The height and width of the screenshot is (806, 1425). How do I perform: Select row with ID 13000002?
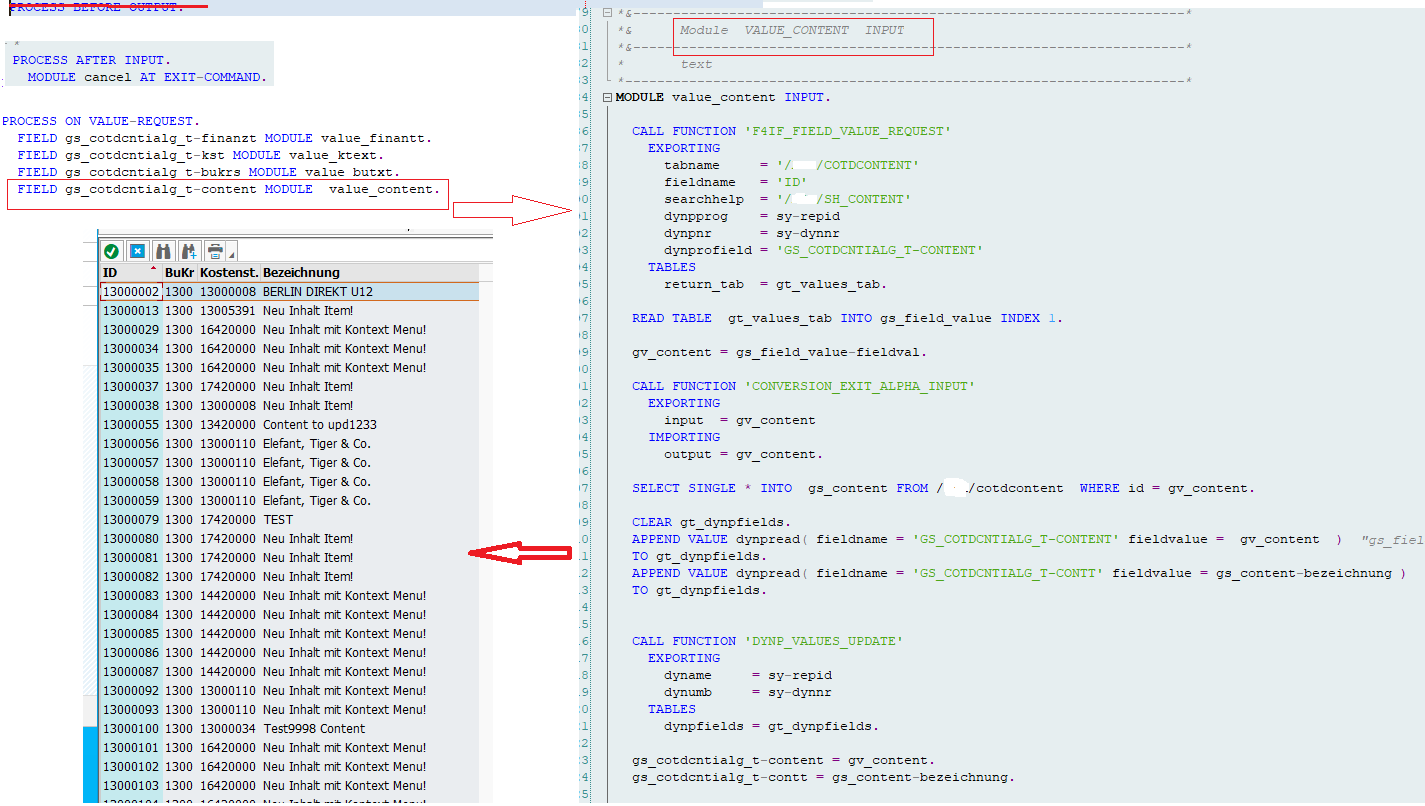[x=131, y=292]
